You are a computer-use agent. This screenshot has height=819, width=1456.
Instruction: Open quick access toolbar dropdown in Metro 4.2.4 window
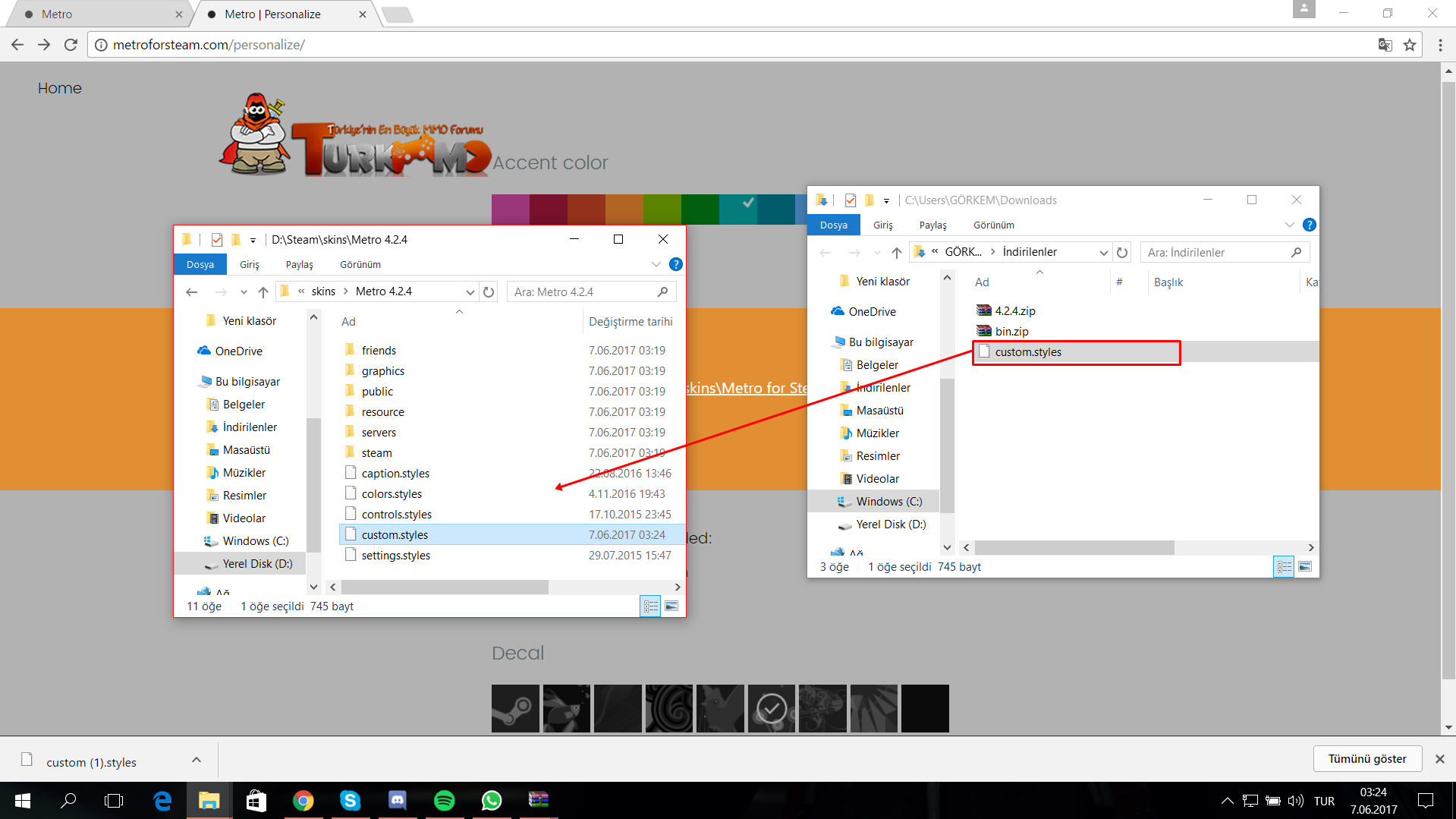point(253,240)
